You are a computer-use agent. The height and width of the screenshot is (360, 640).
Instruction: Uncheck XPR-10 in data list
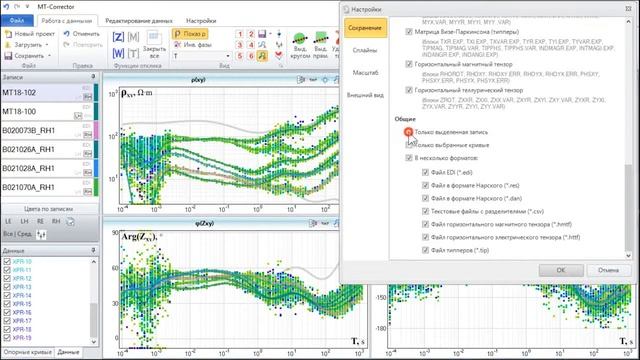coord(7,261)
